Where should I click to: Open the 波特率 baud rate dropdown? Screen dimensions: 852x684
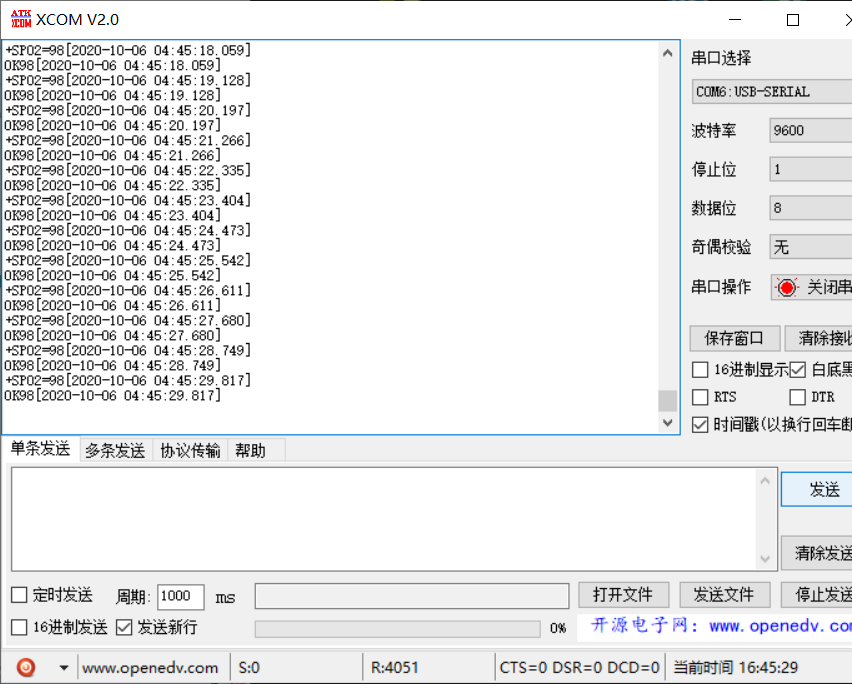[810, 130]
